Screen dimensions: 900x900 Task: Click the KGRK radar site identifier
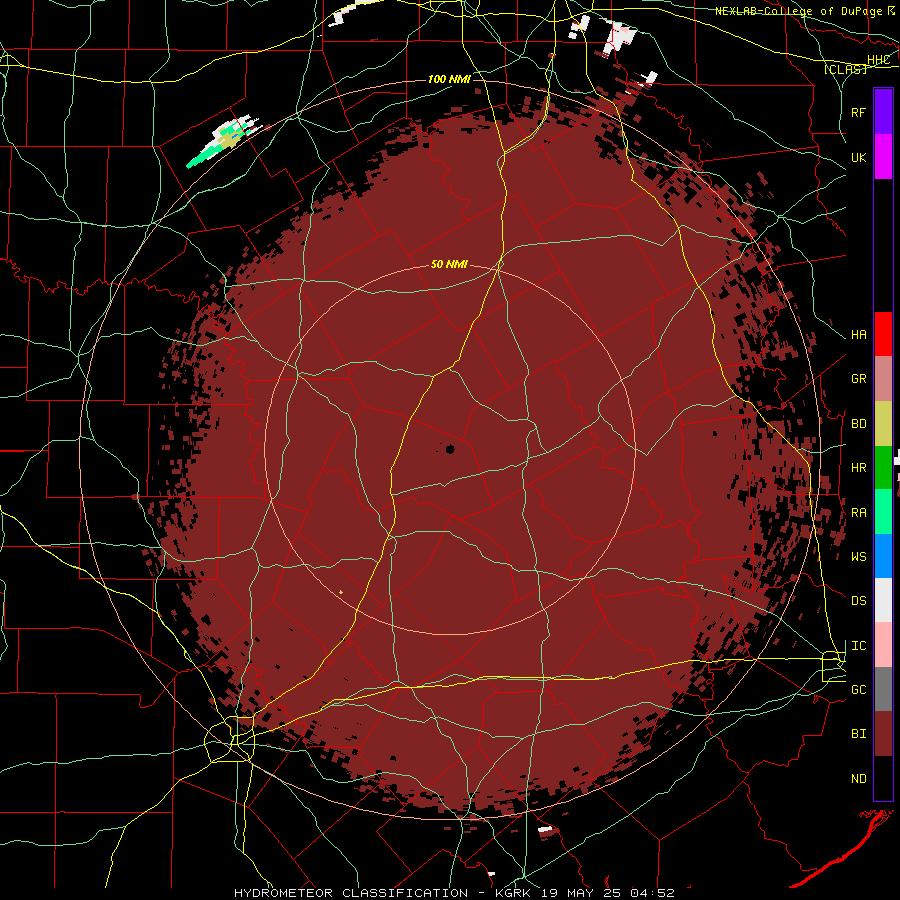(511, 893)
